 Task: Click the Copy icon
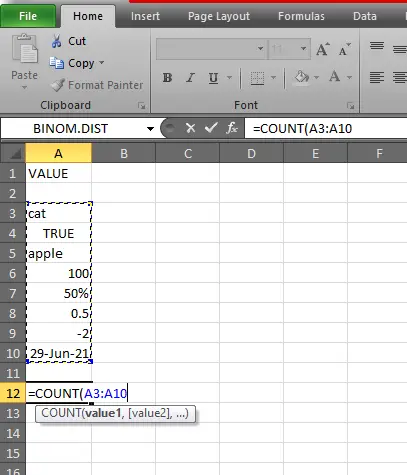pos(57,63)
